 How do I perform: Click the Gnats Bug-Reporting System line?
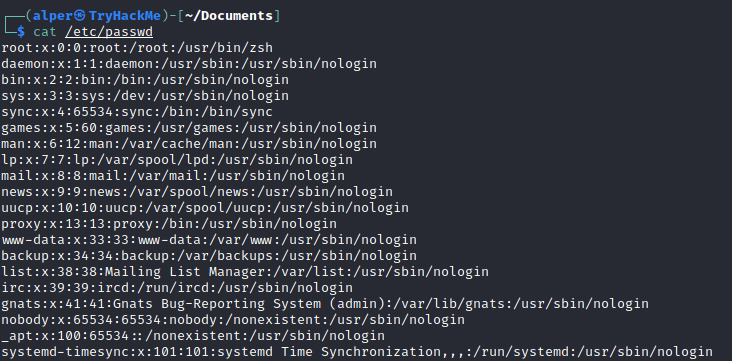(325, 304)
